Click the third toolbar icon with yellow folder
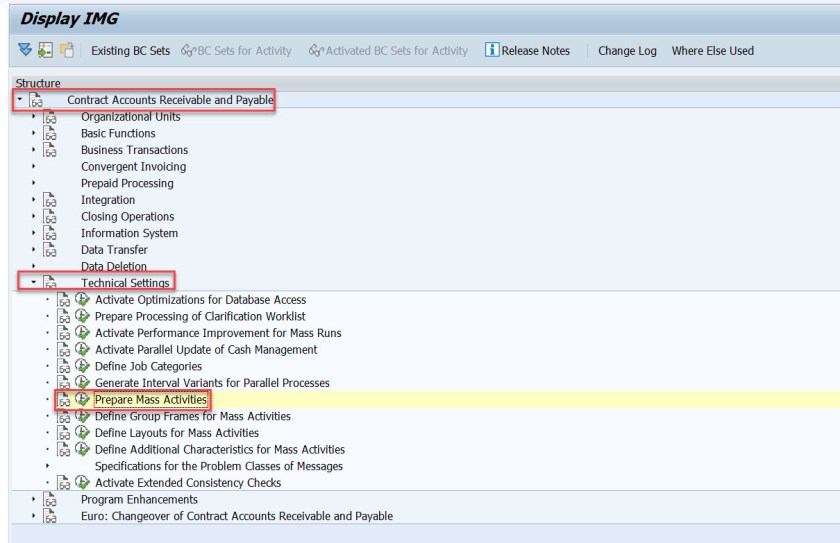840x543 pixels. click(x=67, y=50)
